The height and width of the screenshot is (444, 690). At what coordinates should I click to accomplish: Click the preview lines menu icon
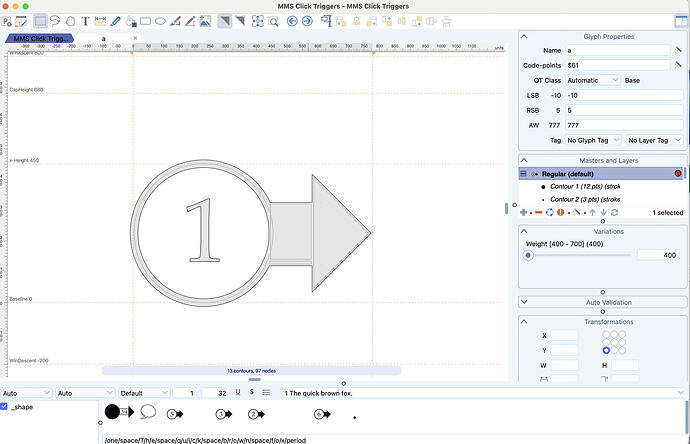pos(266,393)
